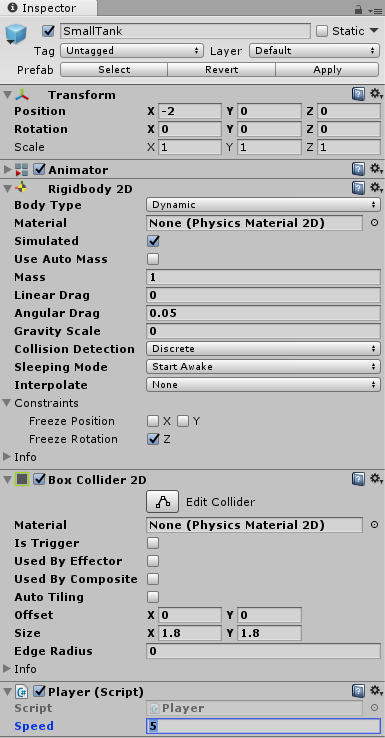Click the Edit Collider shape icon button
Image resolution: width=385 pixels, height=738 pixels.
pyautogui.click(x=162, y=502)
